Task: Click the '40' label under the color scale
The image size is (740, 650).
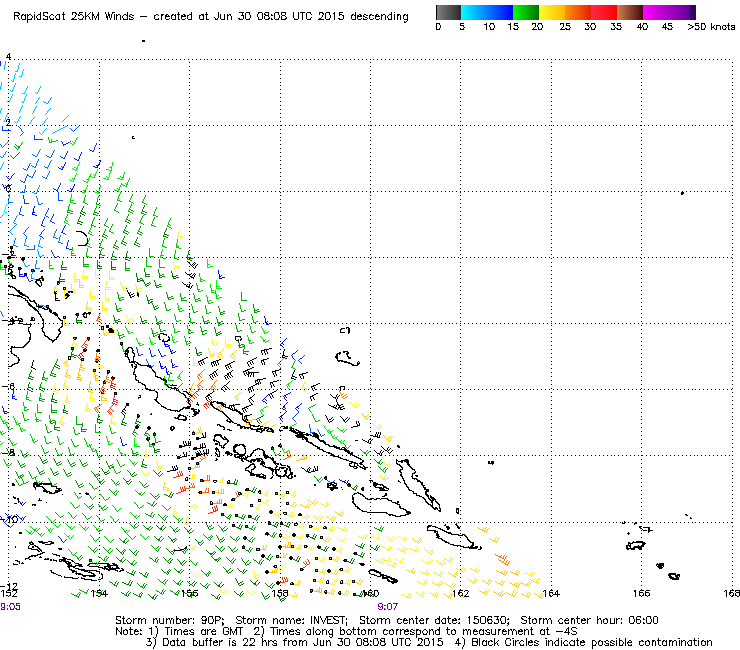Action: coord(642,27)
